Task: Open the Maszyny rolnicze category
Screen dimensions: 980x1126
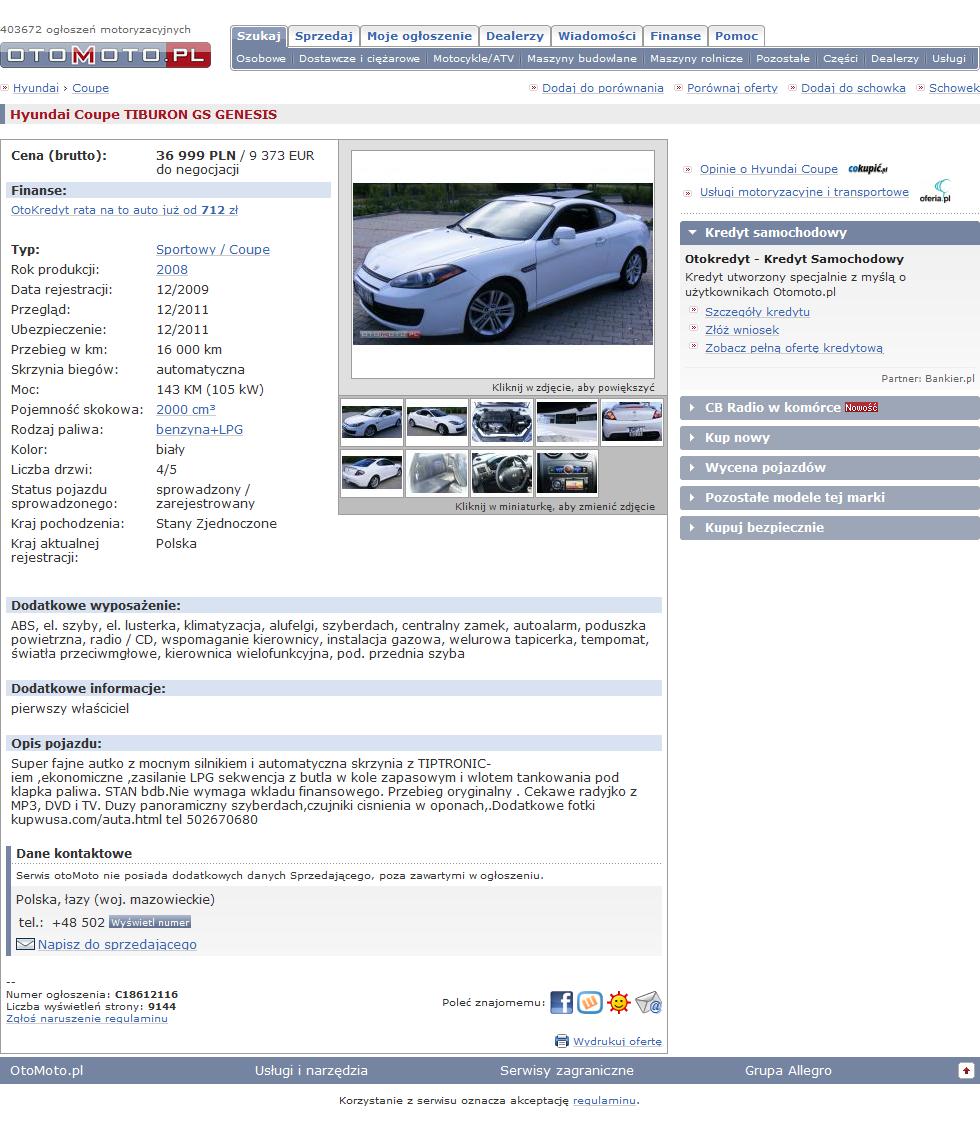Action: coord(696,59)
